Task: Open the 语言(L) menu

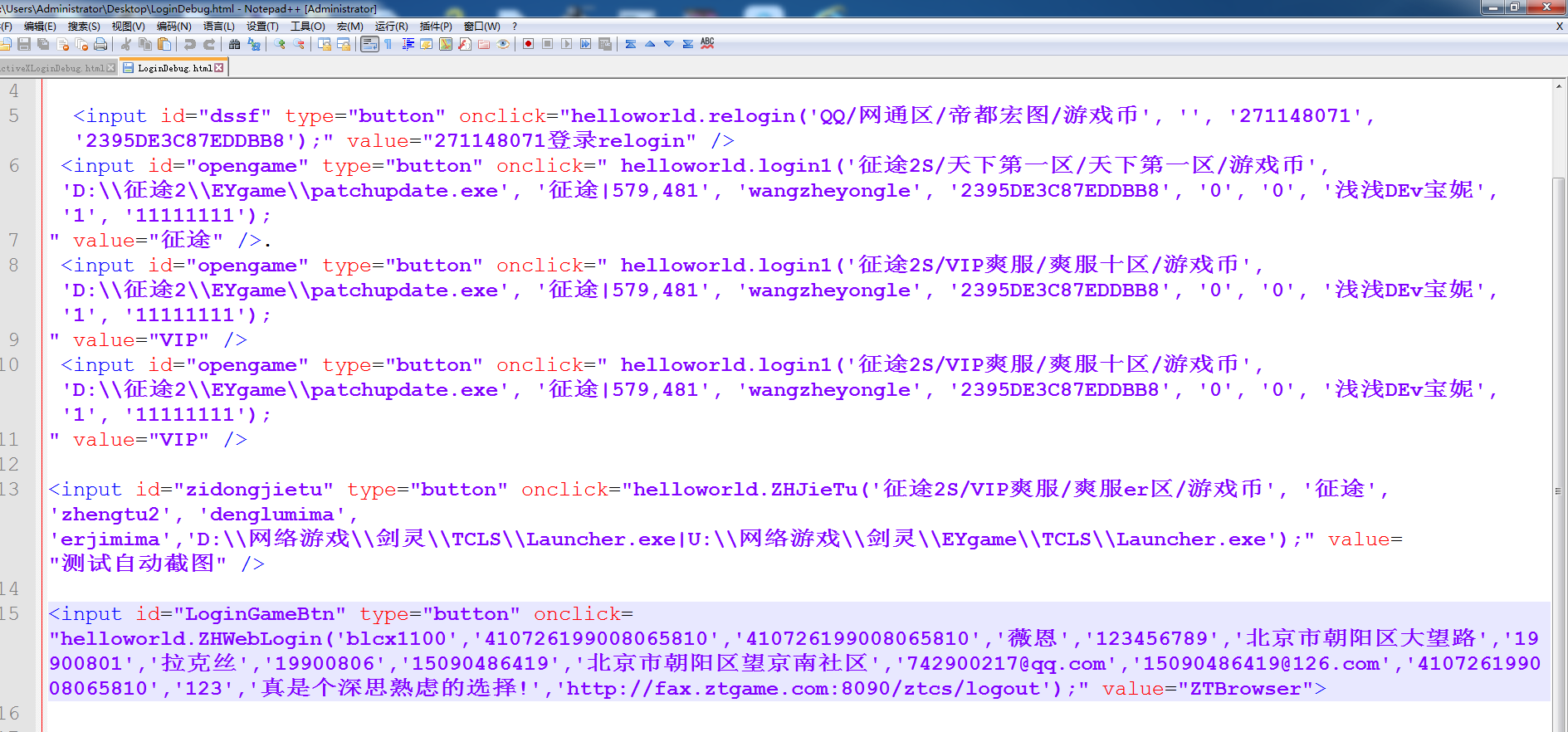Action: [219, 27]
